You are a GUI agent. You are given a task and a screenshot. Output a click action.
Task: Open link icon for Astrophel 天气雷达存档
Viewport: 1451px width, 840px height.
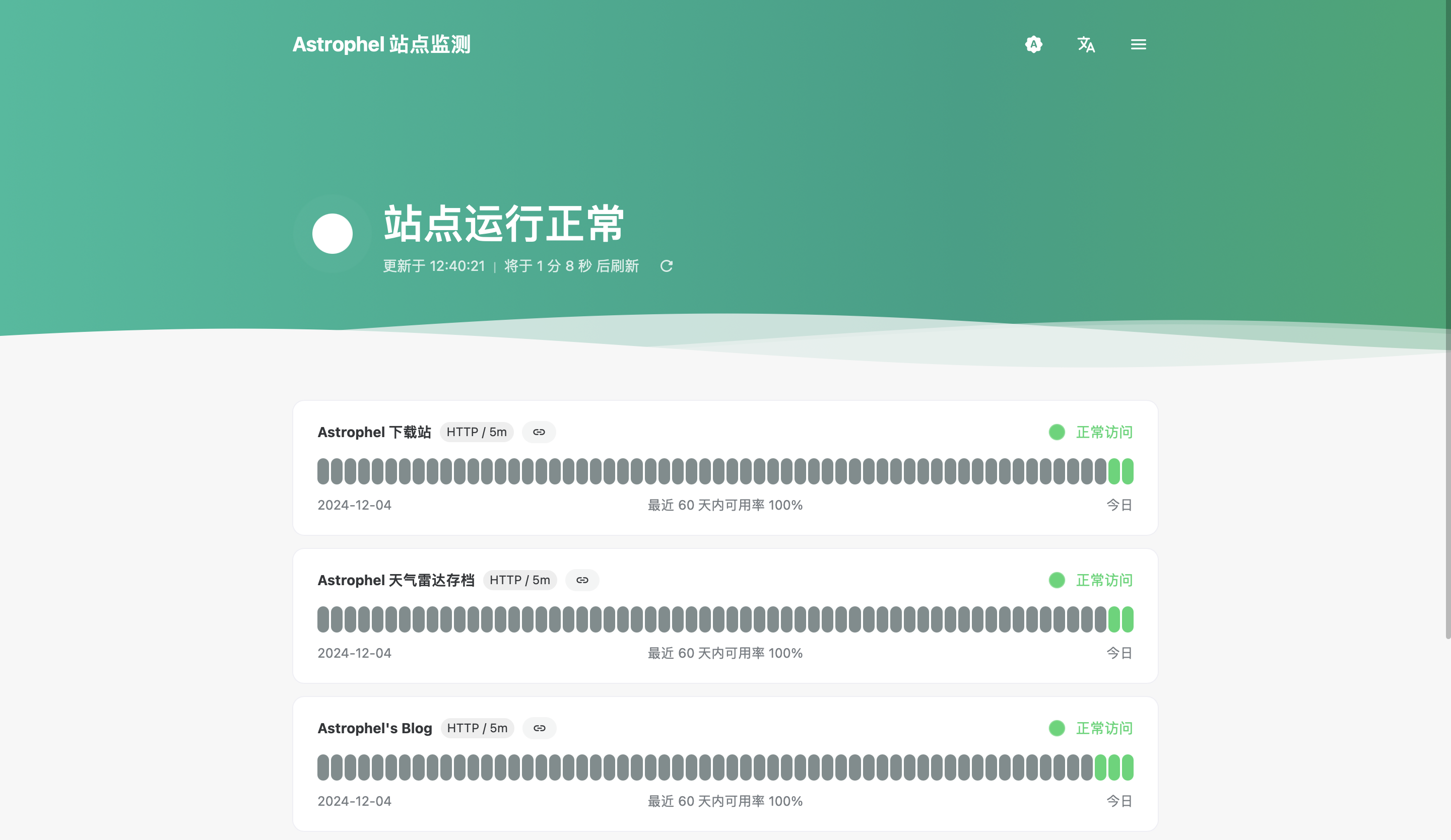point(582,580)
